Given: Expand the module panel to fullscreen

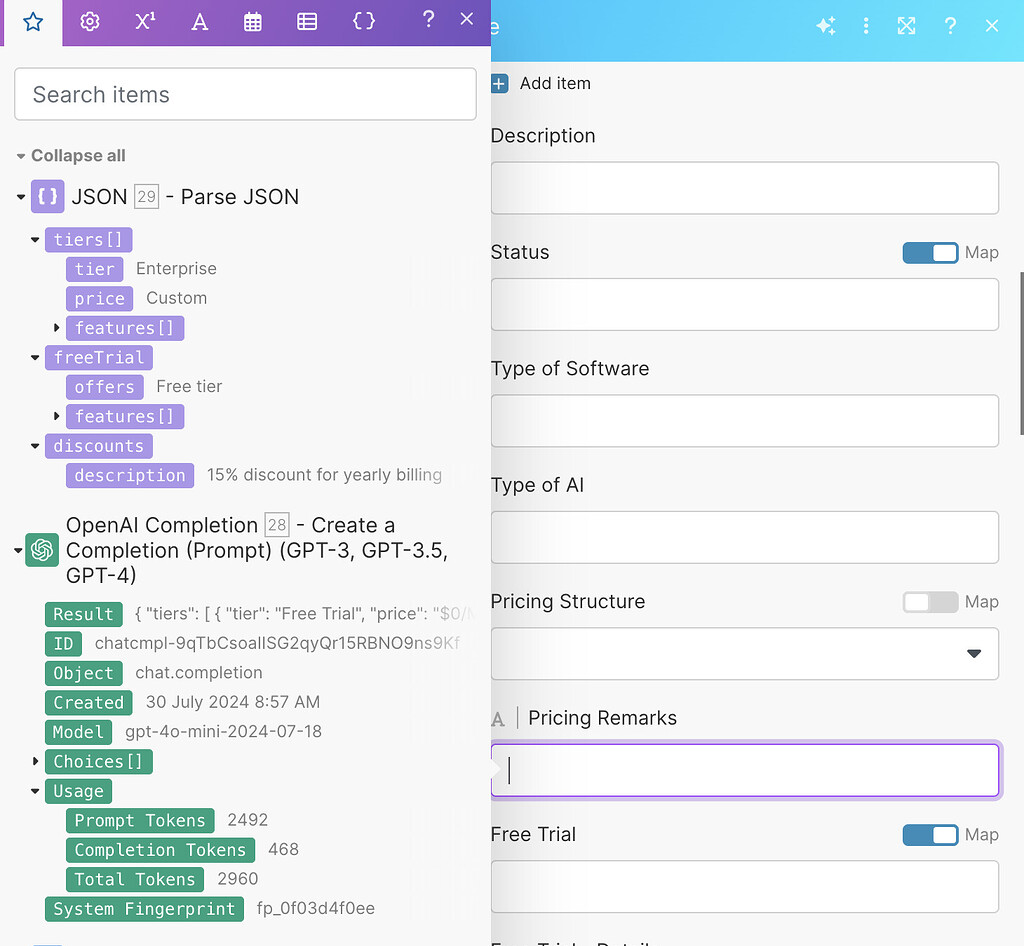Looking at the screenshot, I should [906, 27].
